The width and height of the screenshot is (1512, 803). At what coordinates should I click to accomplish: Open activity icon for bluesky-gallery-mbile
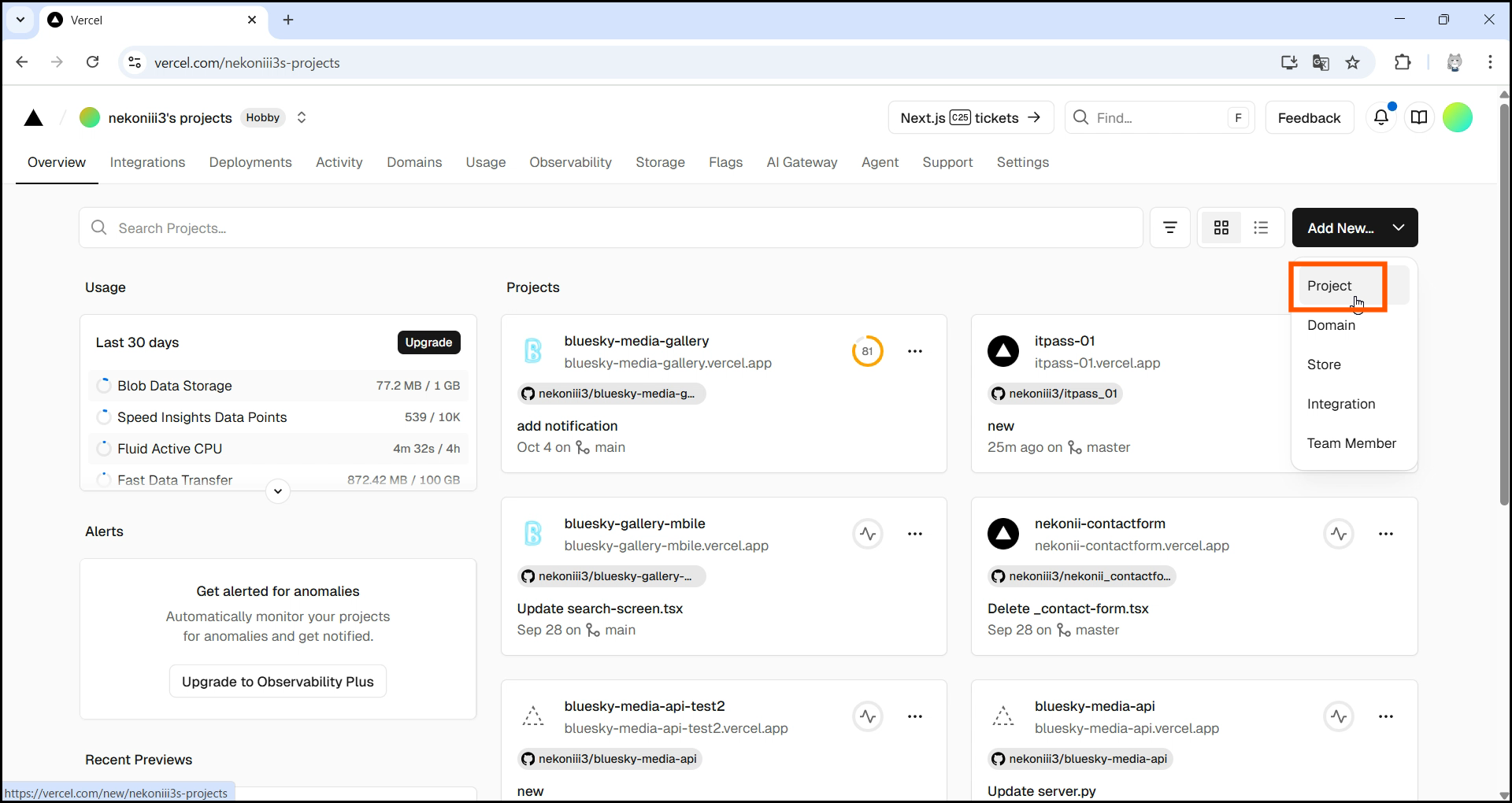pos(868,534)
